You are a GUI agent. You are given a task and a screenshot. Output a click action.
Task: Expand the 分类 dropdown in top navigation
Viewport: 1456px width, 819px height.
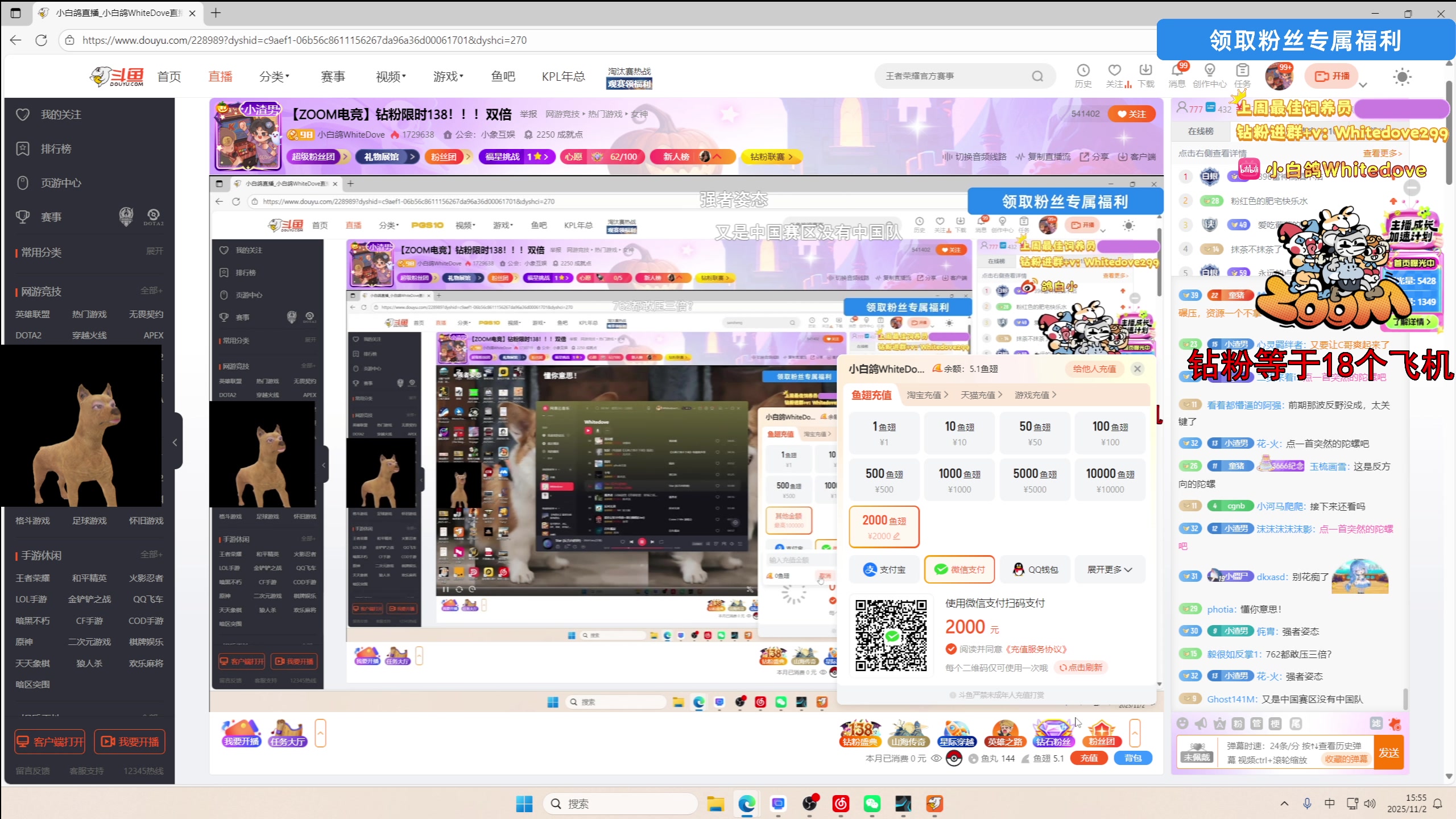point(275,76)
